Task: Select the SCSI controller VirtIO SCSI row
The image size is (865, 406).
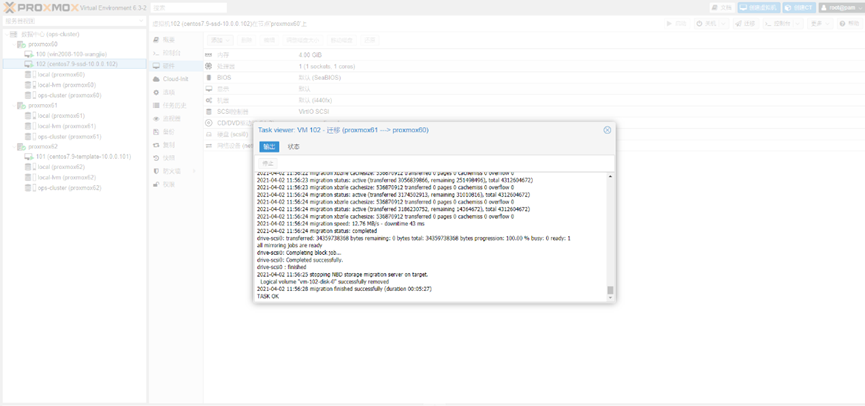Action: (534, 111)
